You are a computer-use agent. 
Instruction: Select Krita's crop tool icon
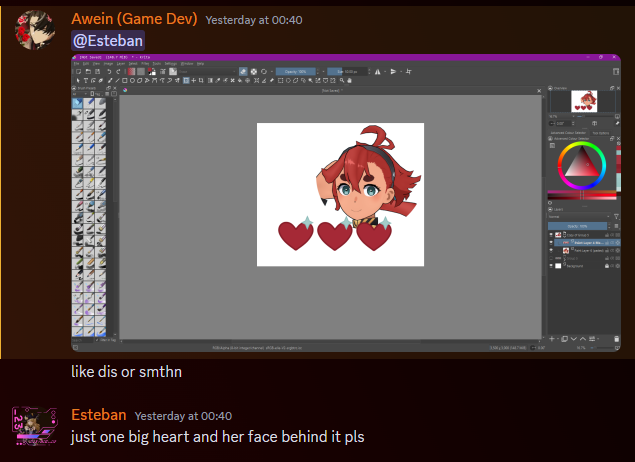pos(201,81)
